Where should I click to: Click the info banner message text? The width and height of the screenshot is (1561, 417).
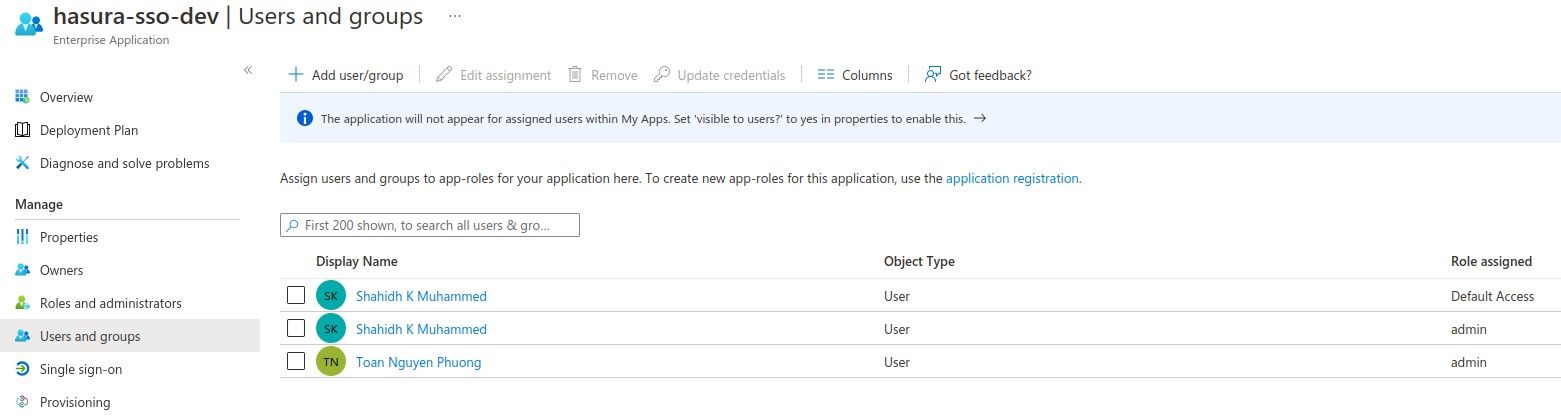tap(643, 119)
